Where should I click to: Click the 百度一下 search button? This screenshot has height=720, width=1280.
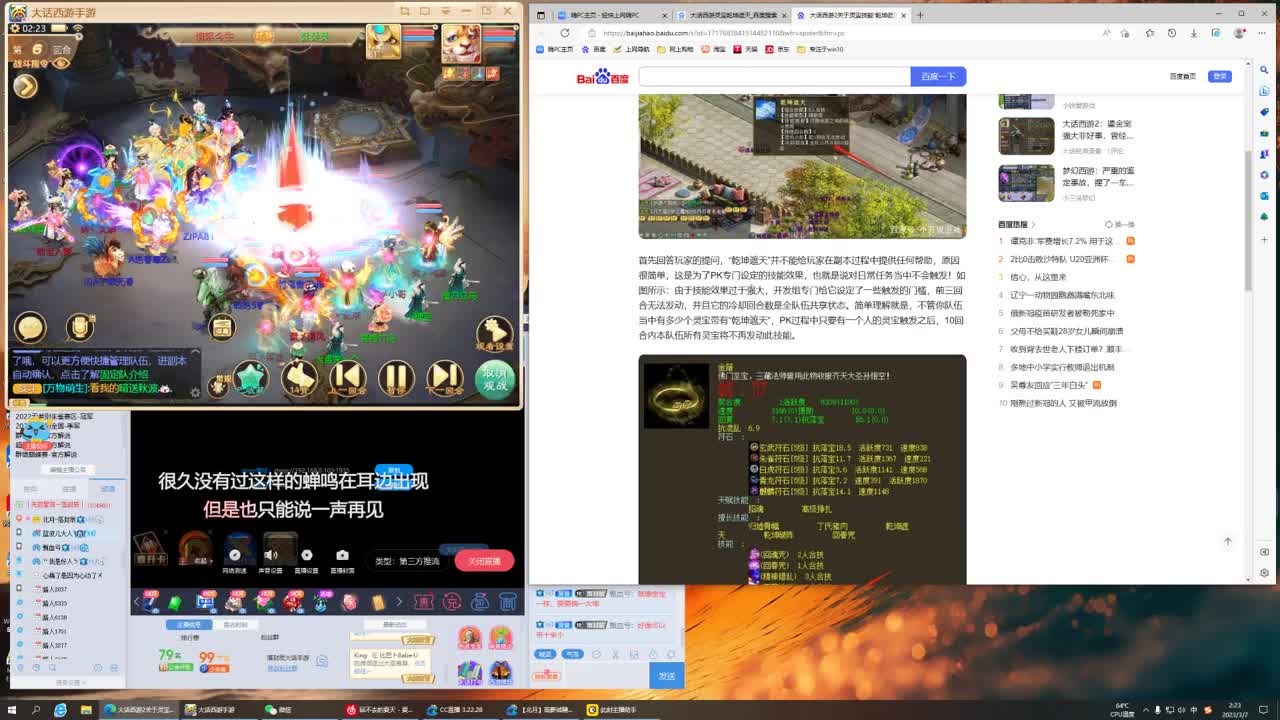937,76
